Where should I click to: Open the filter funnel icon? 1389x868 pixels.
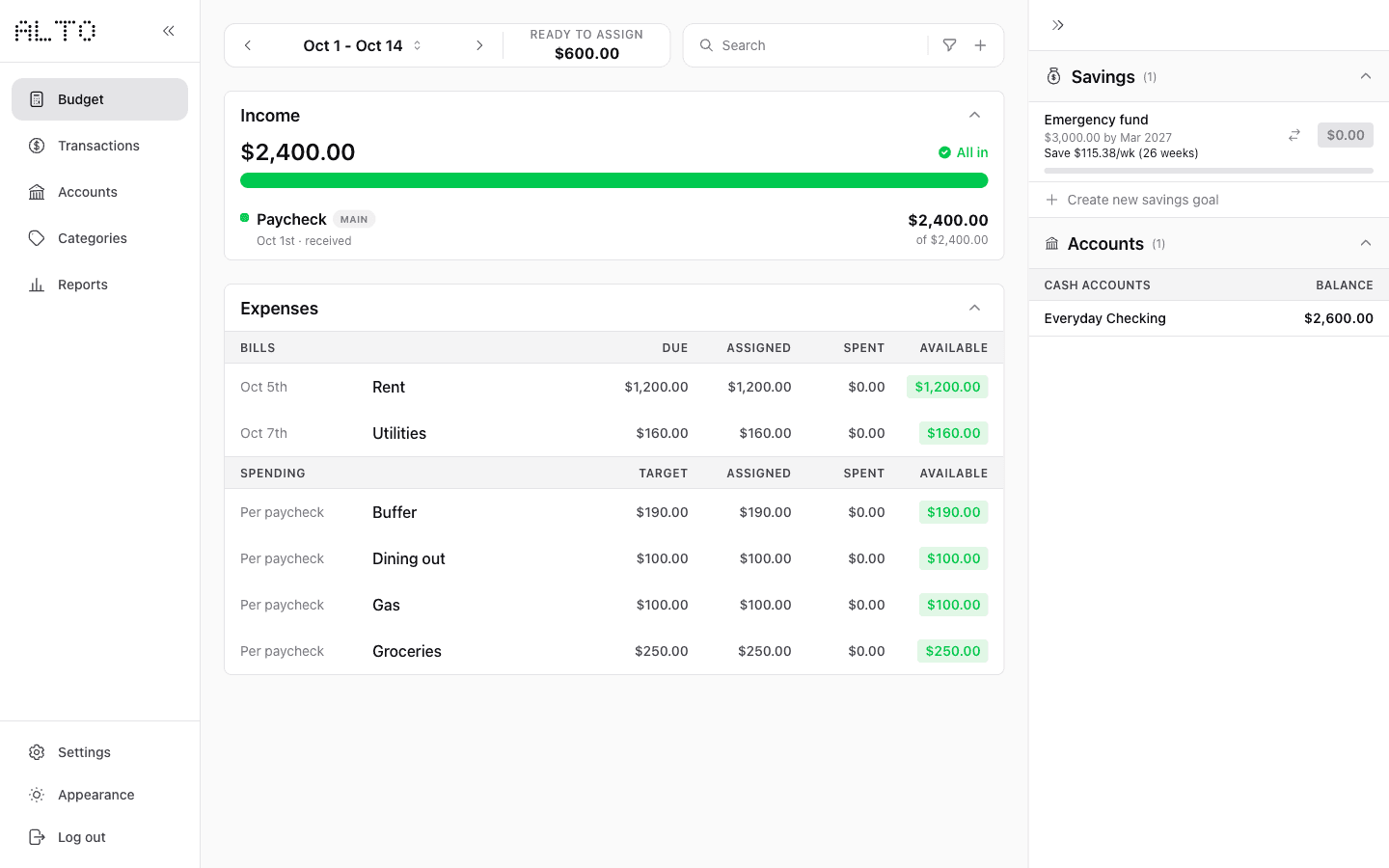click(949, 45)
